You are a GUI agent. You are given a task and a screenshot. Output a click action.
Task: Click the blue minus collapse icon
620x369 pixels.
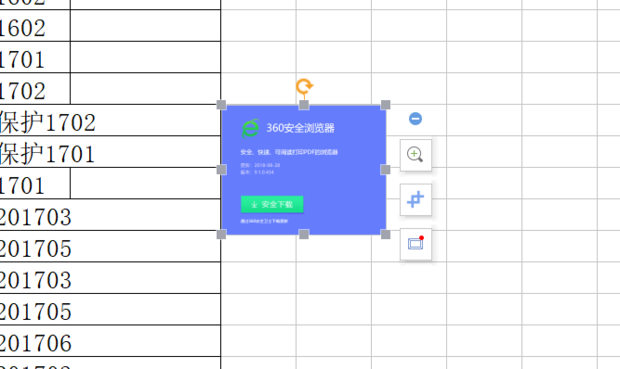pyautogui.click(x=415, y=119)
